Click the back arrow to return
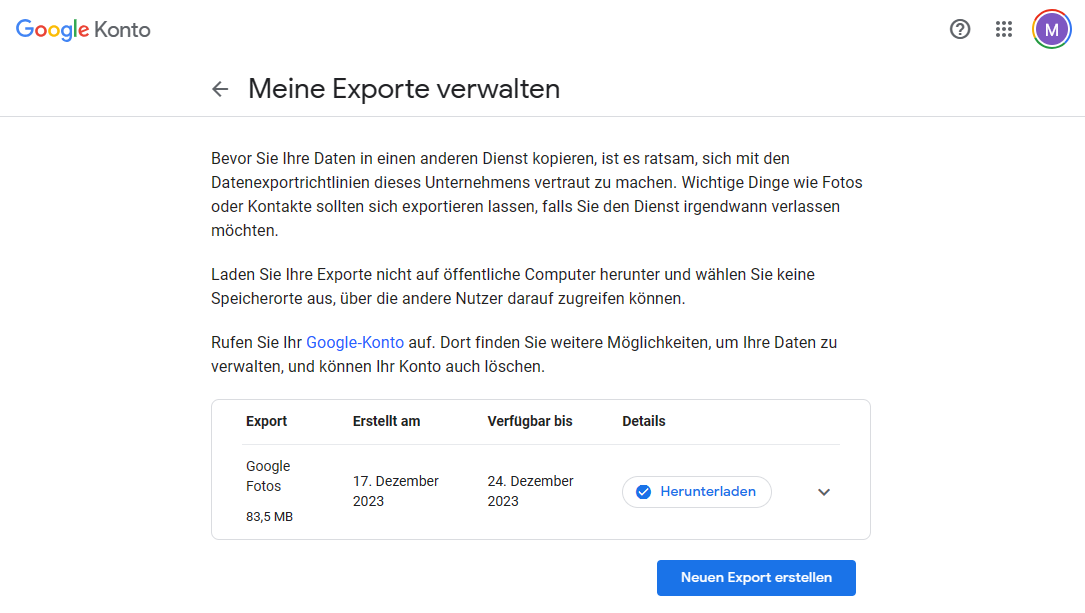 coord(220,89)
